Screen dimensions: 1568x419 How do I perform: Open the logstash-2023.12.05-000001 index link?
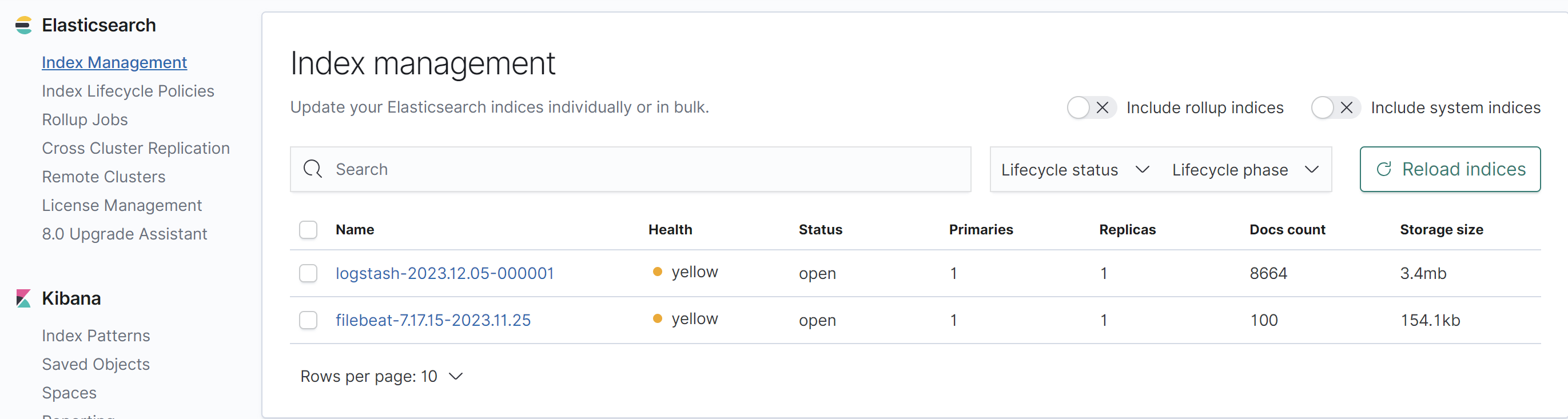point(444,273)
